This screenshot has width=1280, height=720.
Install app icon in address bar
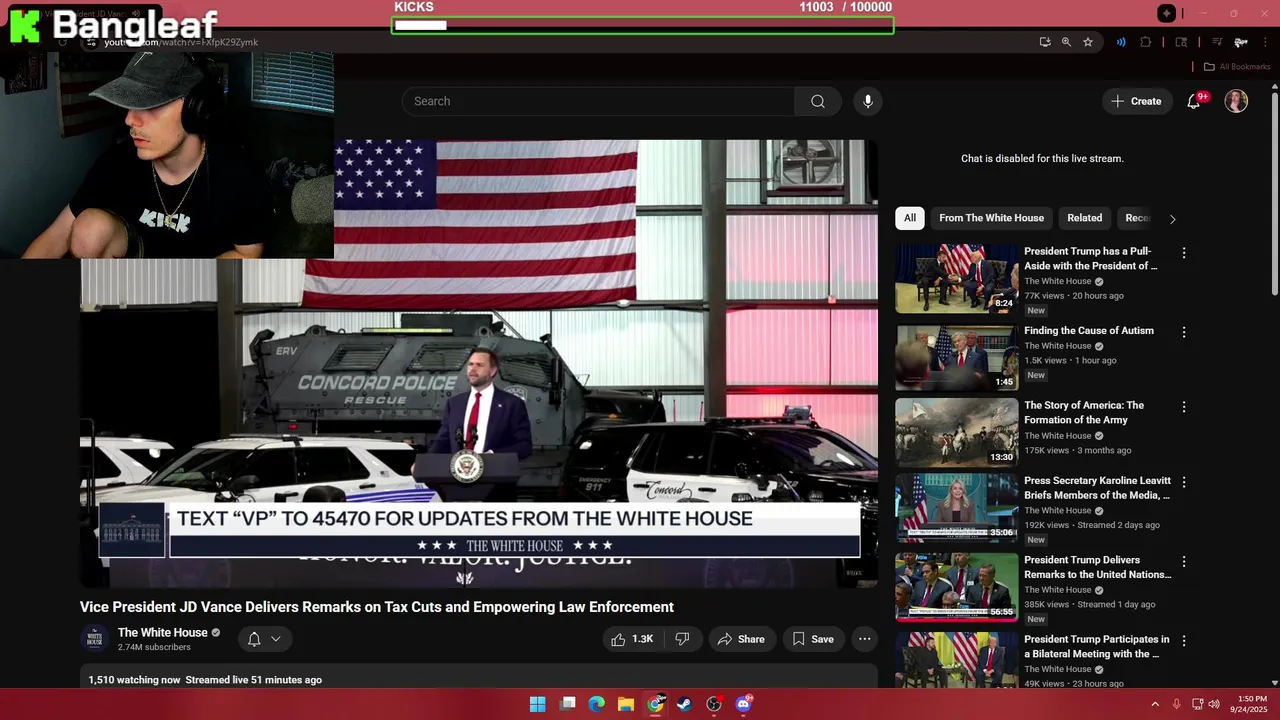[x=1045, y=42]
